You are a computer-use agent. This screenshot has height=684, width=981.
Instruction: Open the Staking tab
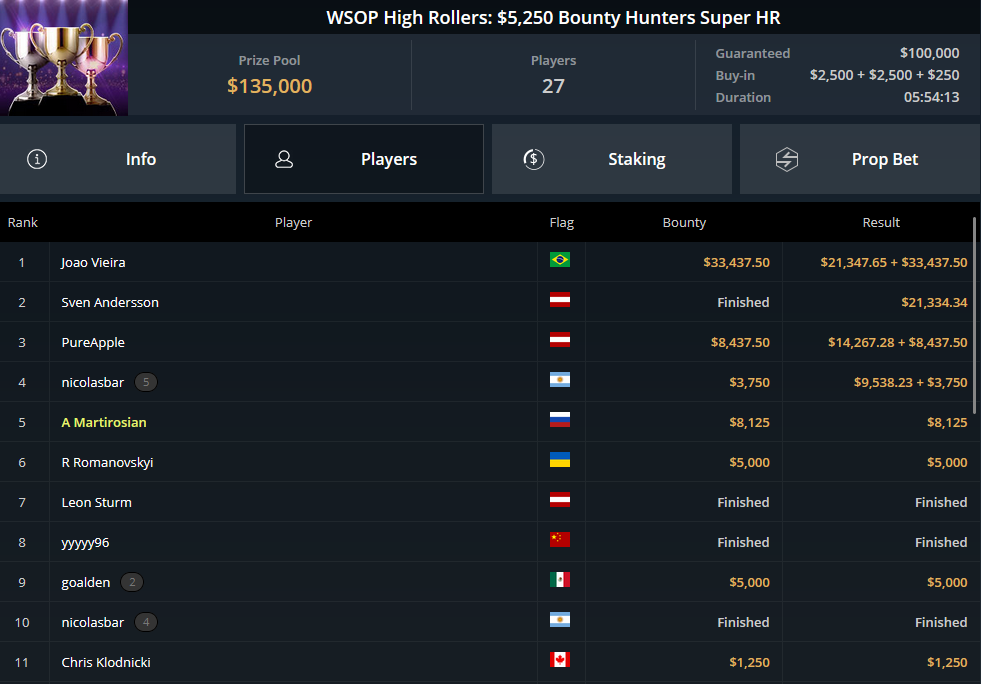(612, 159)
